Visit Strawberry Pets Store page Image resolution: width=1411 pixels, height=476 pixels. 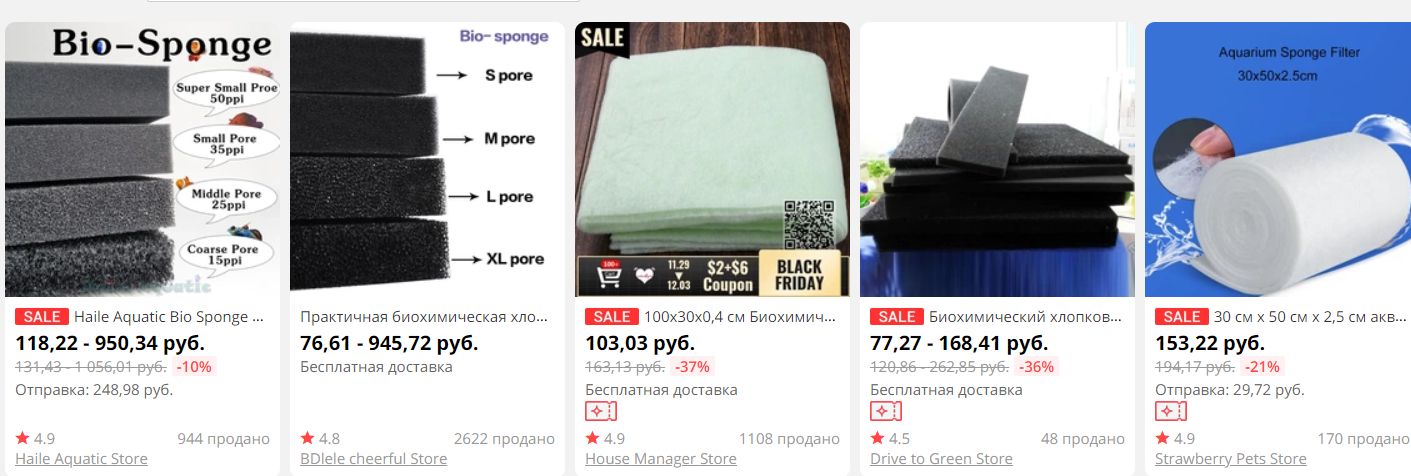click(1231, 459)
